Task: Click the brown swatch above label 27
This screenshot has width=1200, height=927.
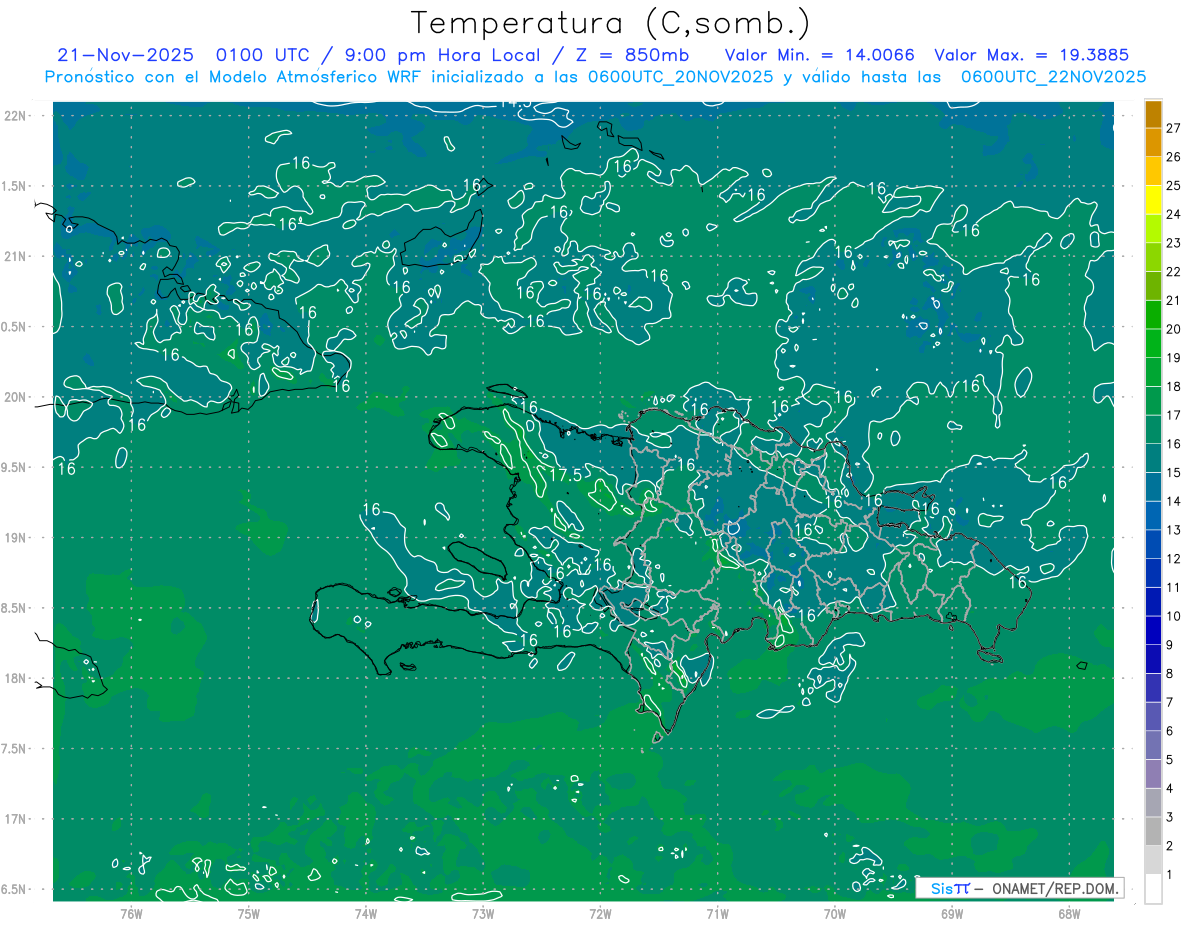Action: click(x=1153, y=114)
